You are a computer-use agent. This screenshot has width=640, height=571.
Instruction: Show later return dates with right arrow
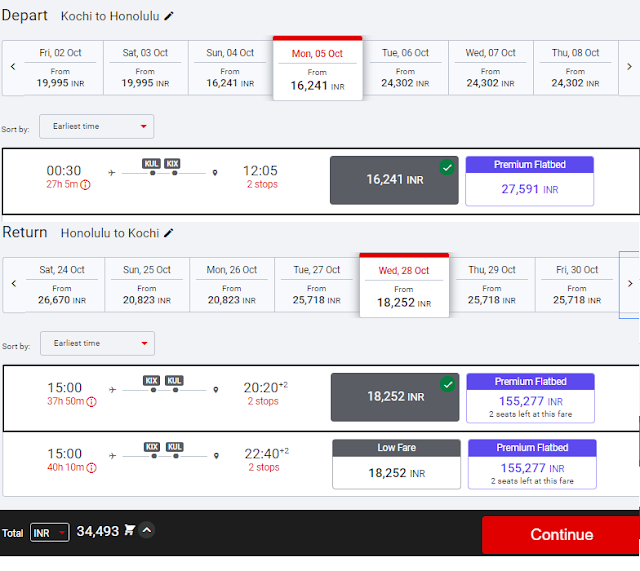coord(630,283)
